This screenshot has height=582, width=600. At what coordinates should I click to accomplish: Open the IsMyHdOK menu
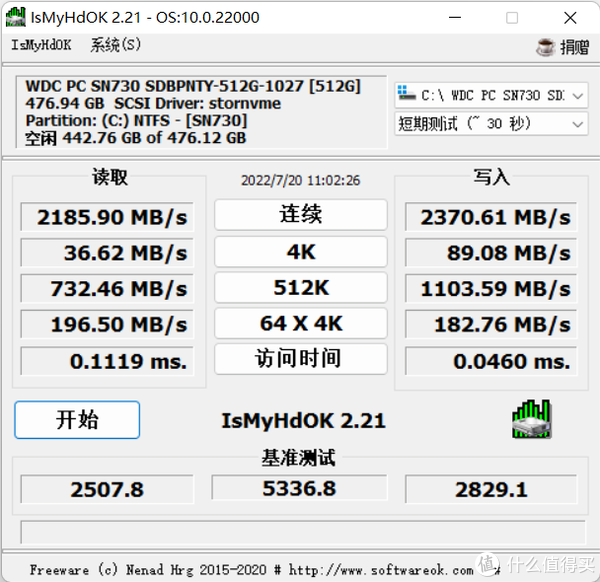click(x=41, y=45)
